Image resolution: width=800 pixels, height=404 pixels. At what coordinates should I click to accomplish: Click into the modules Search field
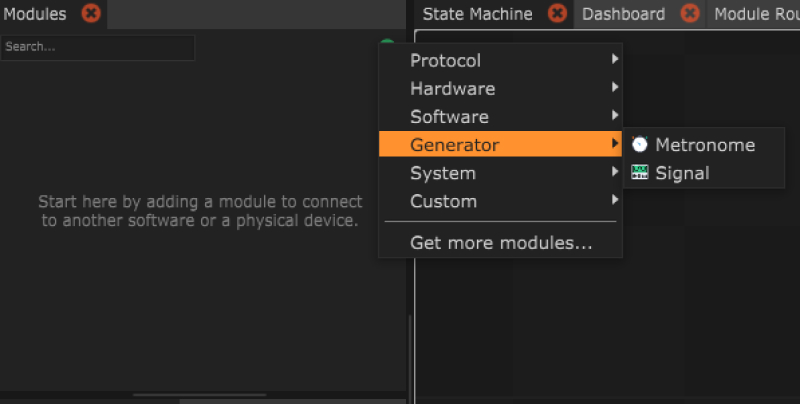(97, 47)
